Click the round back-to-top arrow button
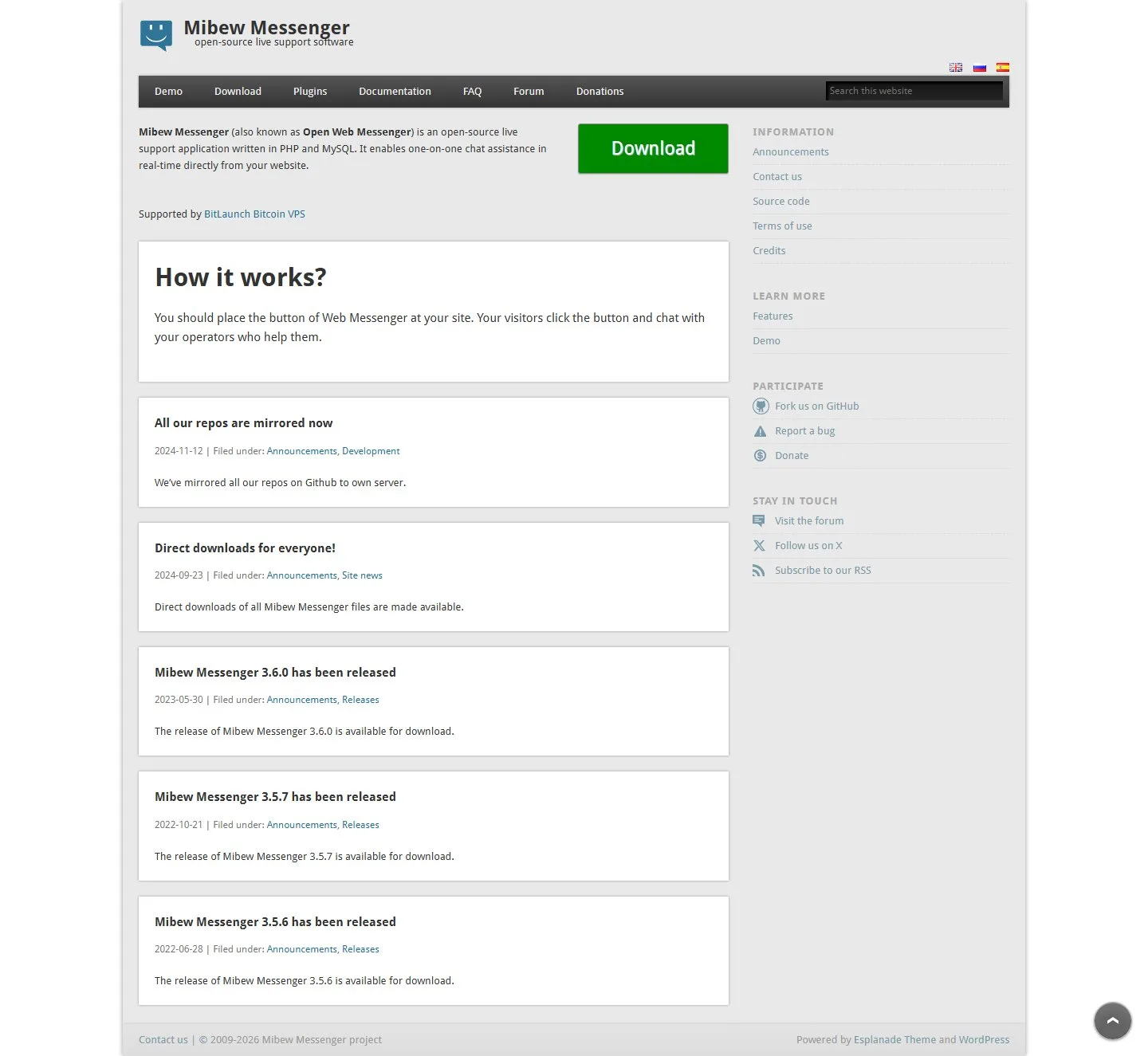Image resolution: width=1148 pixels, height=1056 pixels. pos(1113,1021)
